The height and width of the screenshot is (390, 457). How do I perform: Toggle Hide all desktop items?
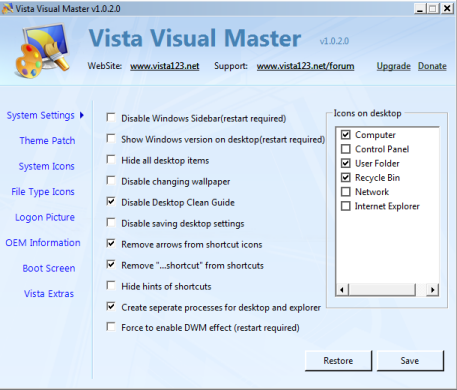coord(111,160)
